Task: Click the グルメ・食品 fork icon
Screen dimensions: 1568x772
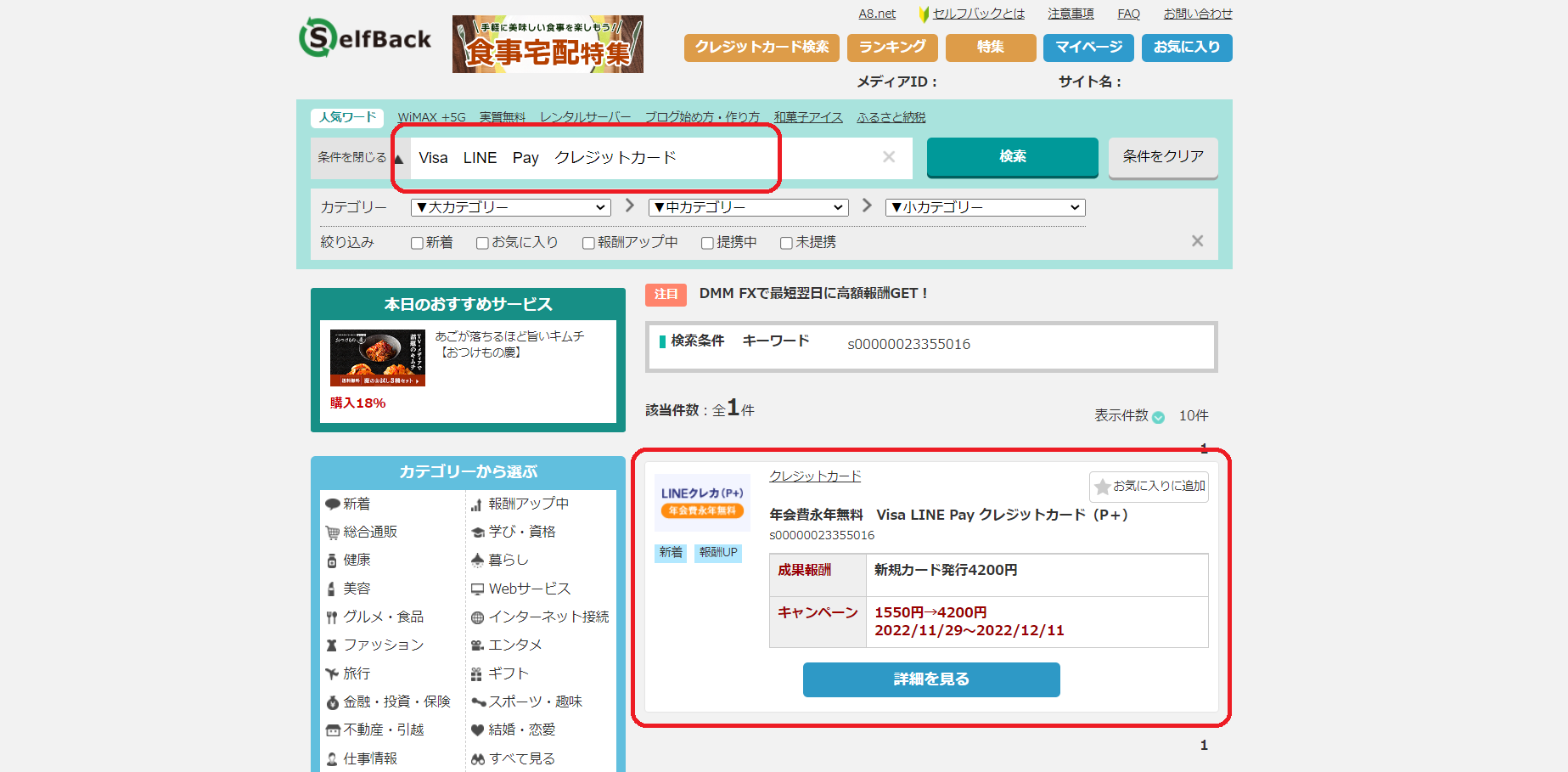Action: (333, 617)
